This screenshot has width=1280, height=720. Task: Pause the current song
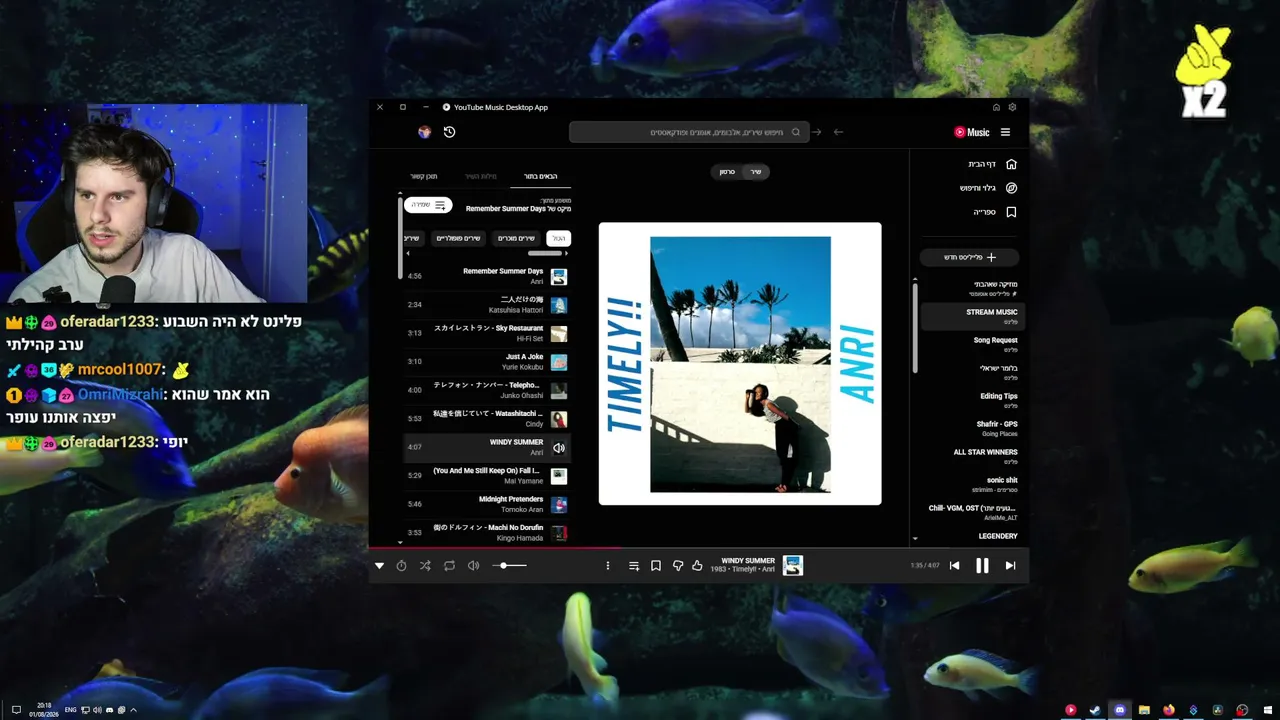pos(982,566)
